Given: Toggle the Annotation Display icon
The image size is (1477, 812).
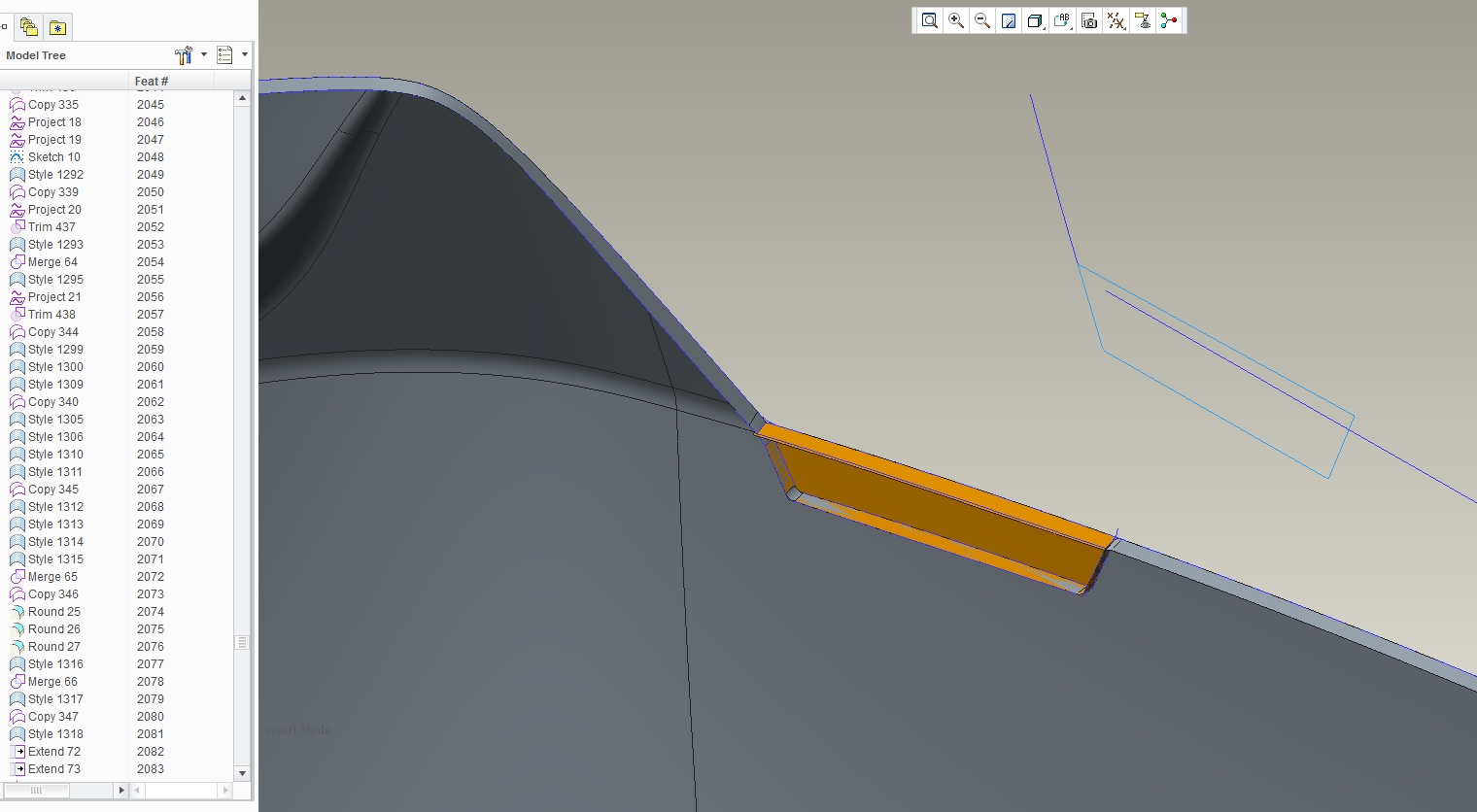Looking at the screenshot, I should (1143, 20).
